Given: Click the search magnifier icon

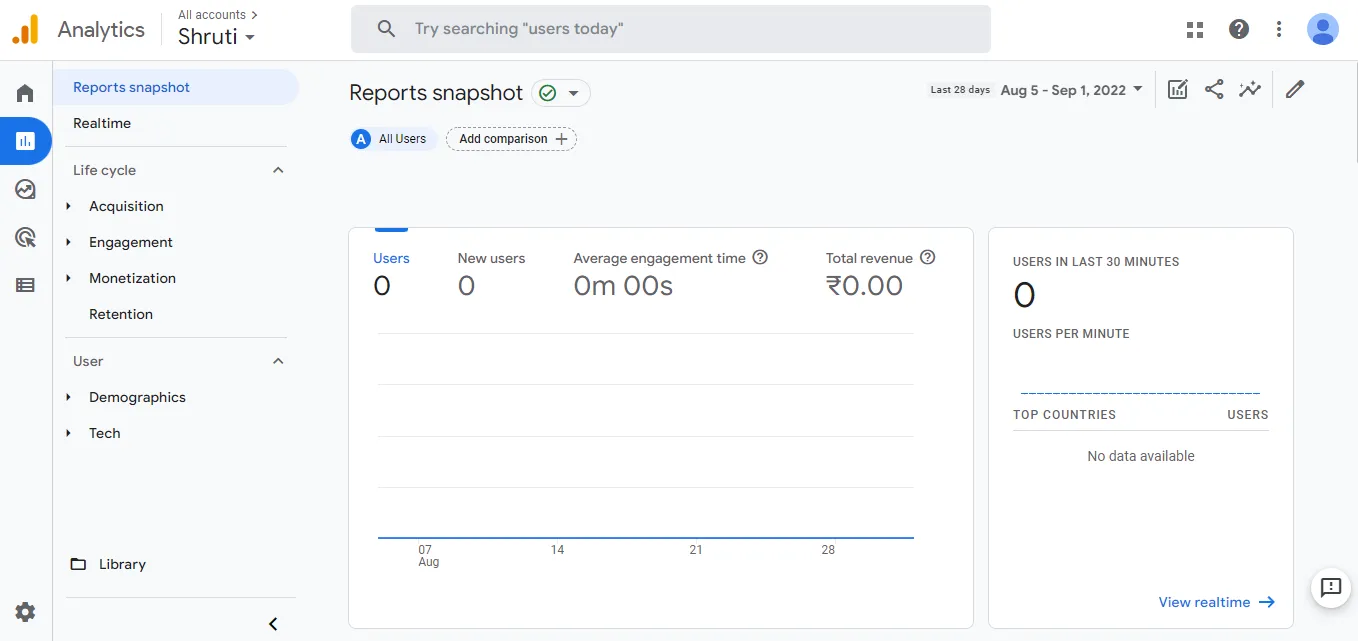Looking at the screenshot, I should (x=386, y=29).
